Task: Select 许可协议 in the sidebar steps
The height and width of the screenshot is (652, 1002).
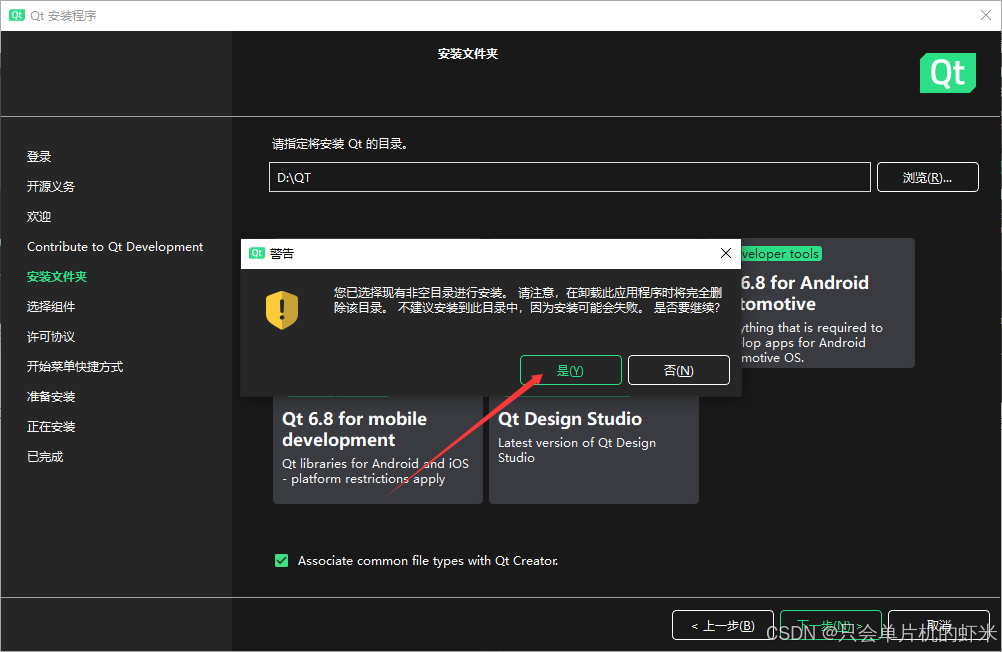Action: pos(50,336)
